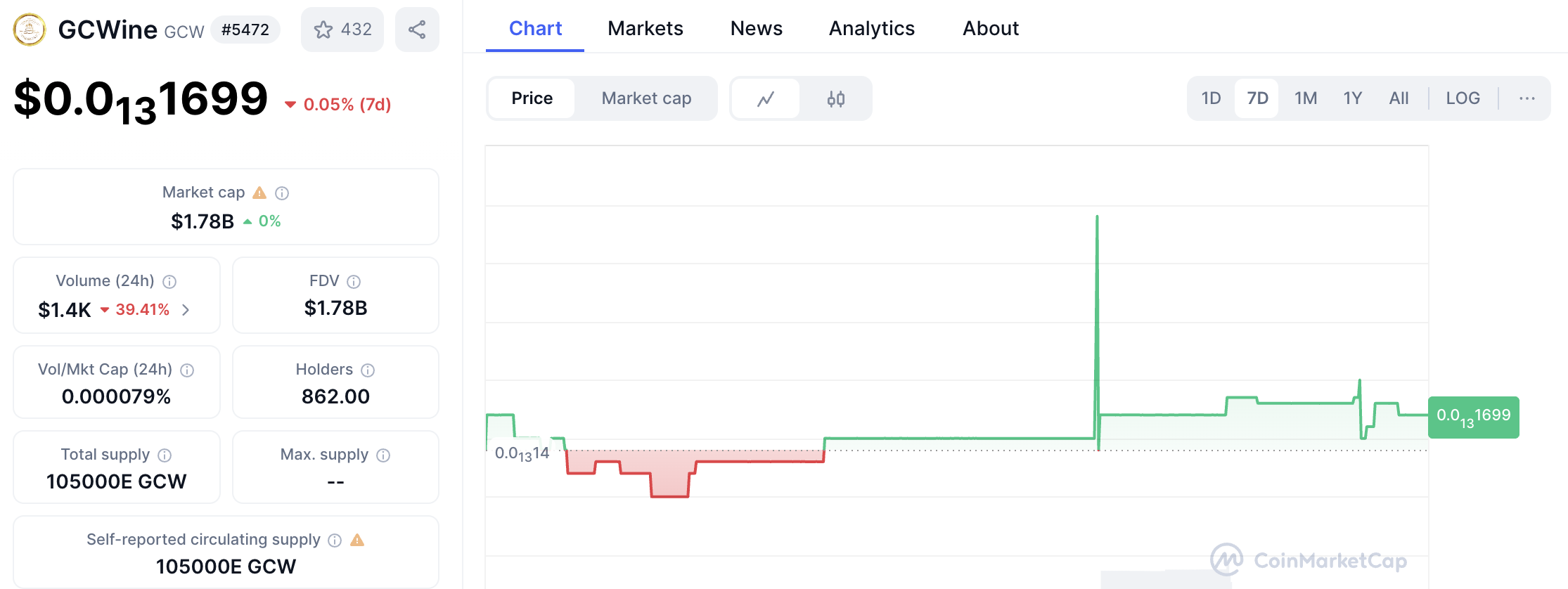Click the circulating supply warning triangle
The height and width of the screenshot is (589, 1568).
pos(357,540)
